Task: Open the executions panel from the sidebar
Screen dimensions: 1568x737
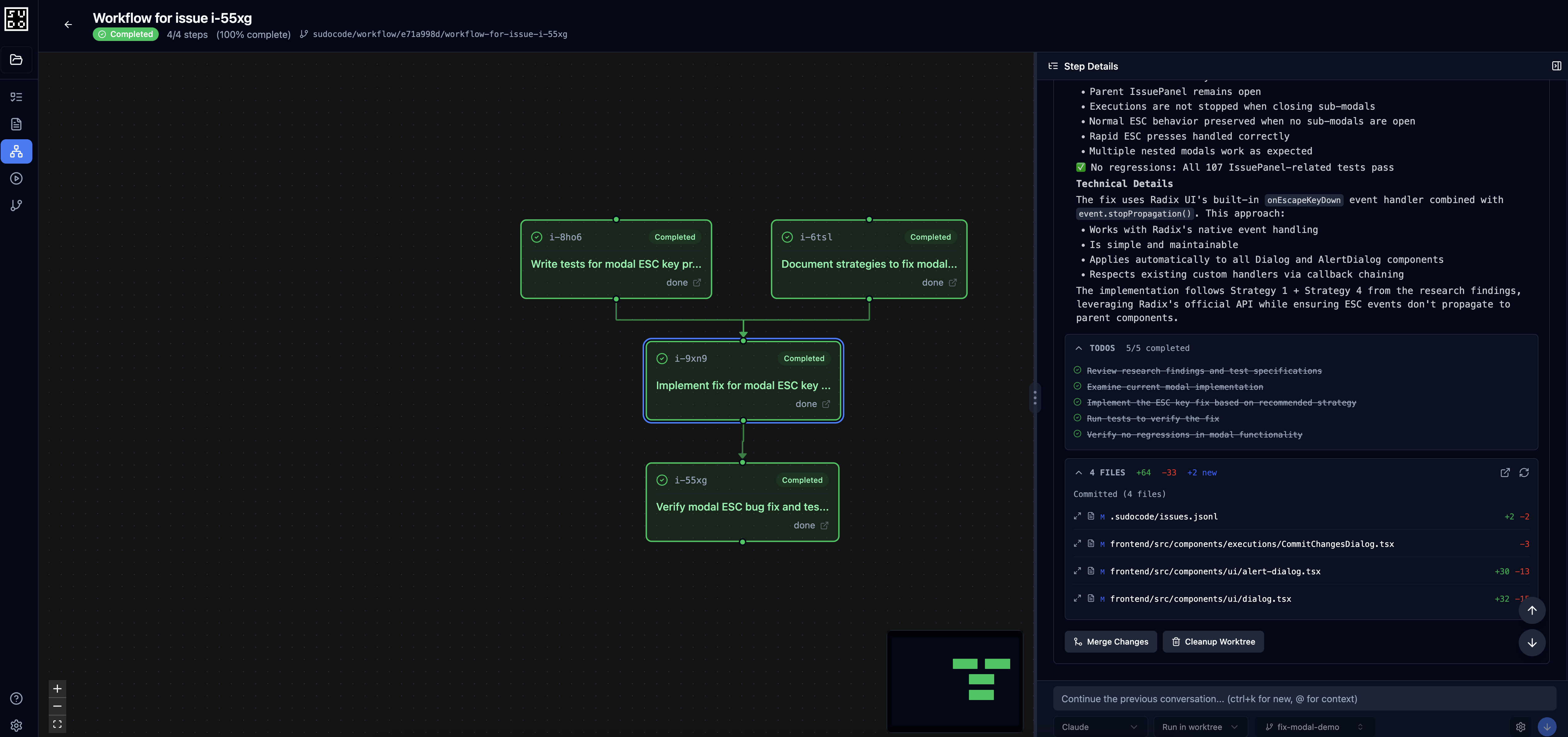Action: 16,178
